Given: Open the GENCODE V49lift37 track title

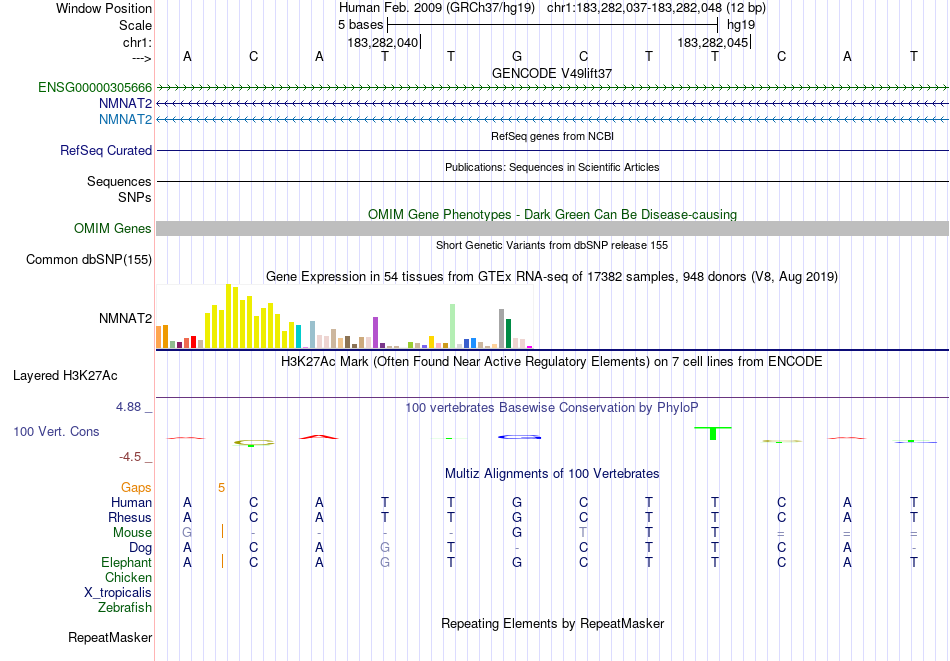Looking at the screenshot, I should [552, 73].
